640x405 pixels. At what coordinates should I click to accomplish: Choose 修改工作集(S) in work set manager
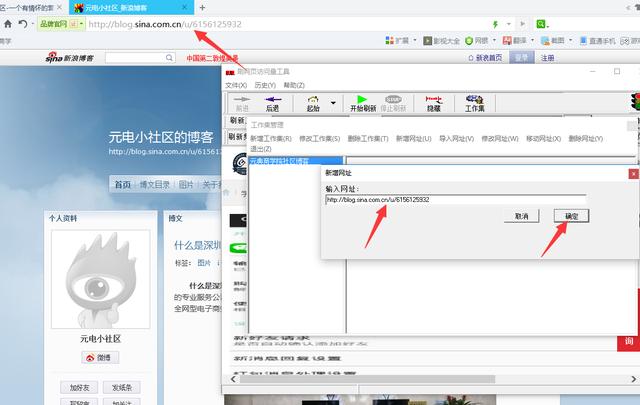pos(320,139)
